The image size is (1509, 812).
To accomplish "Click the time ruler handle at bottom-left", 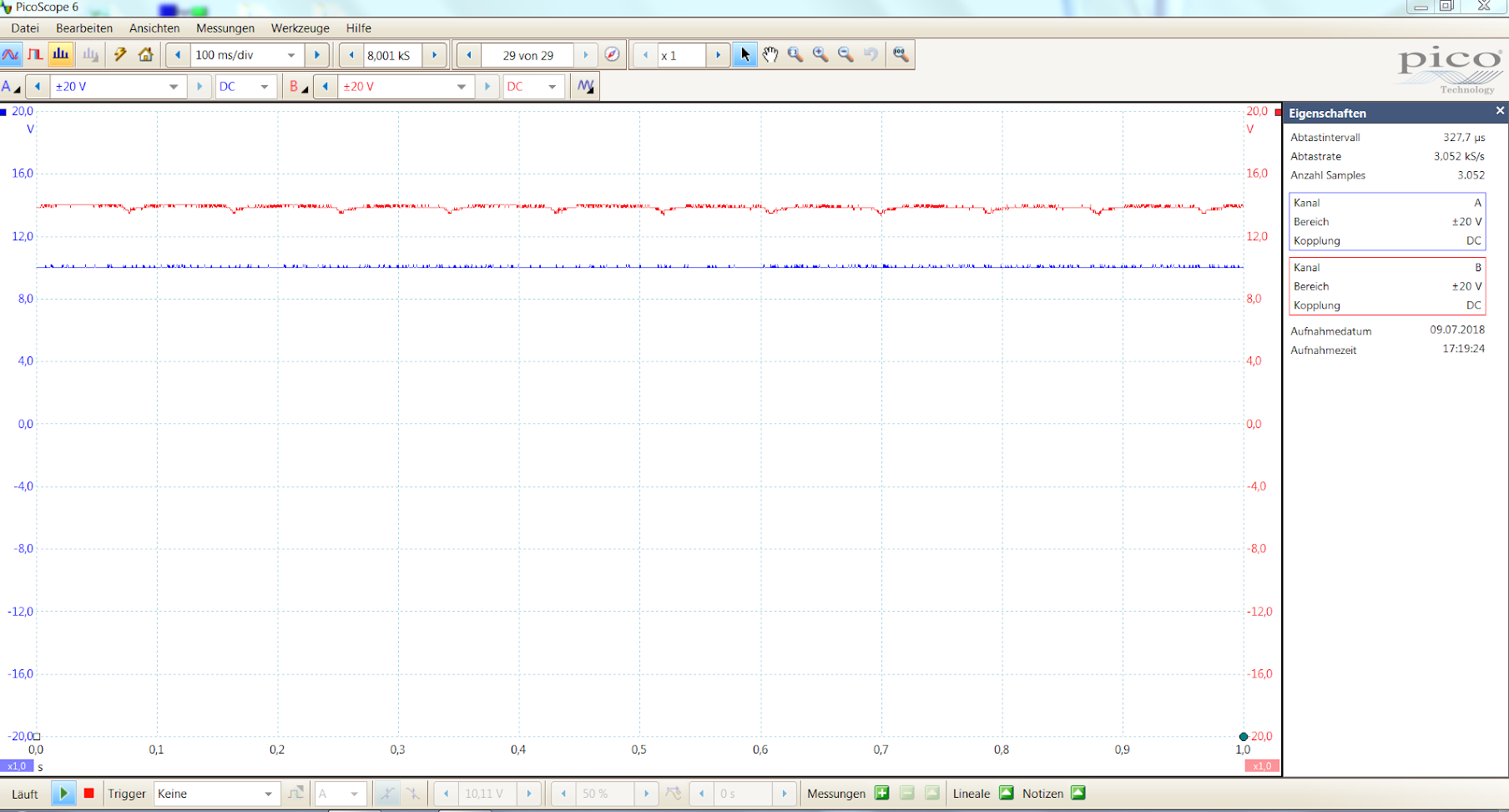I will click(x=37, y=736).
